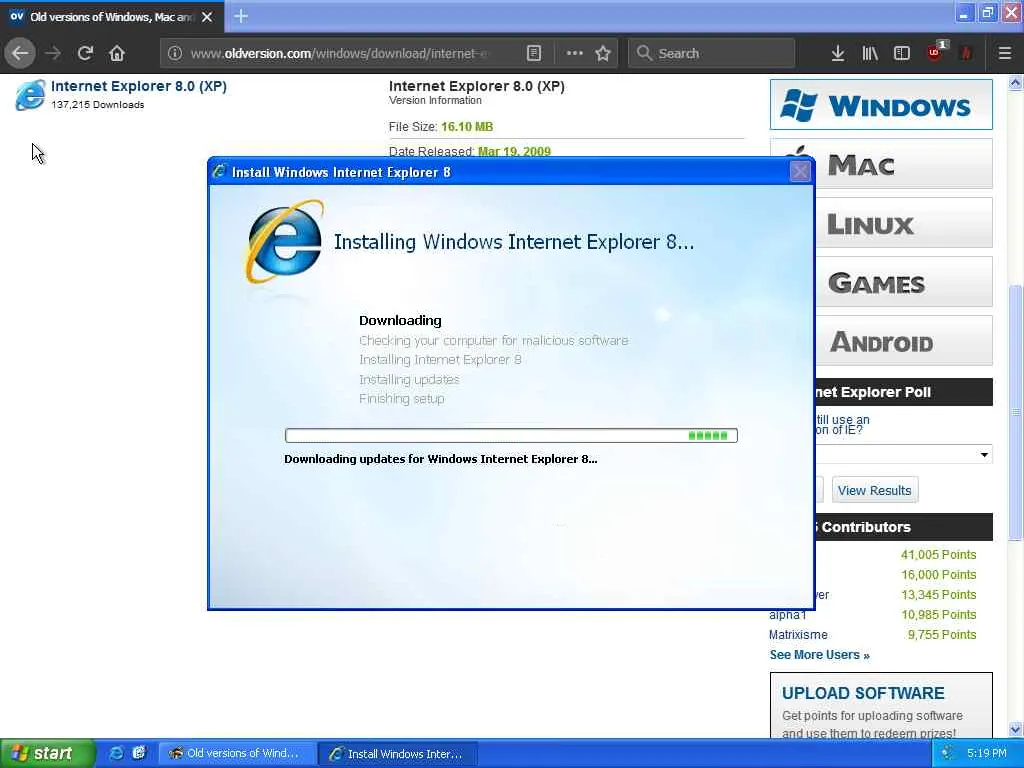The image size is (1024, 768).
Task: Bookmark this page with the star icon
Action: coord(603,54)
